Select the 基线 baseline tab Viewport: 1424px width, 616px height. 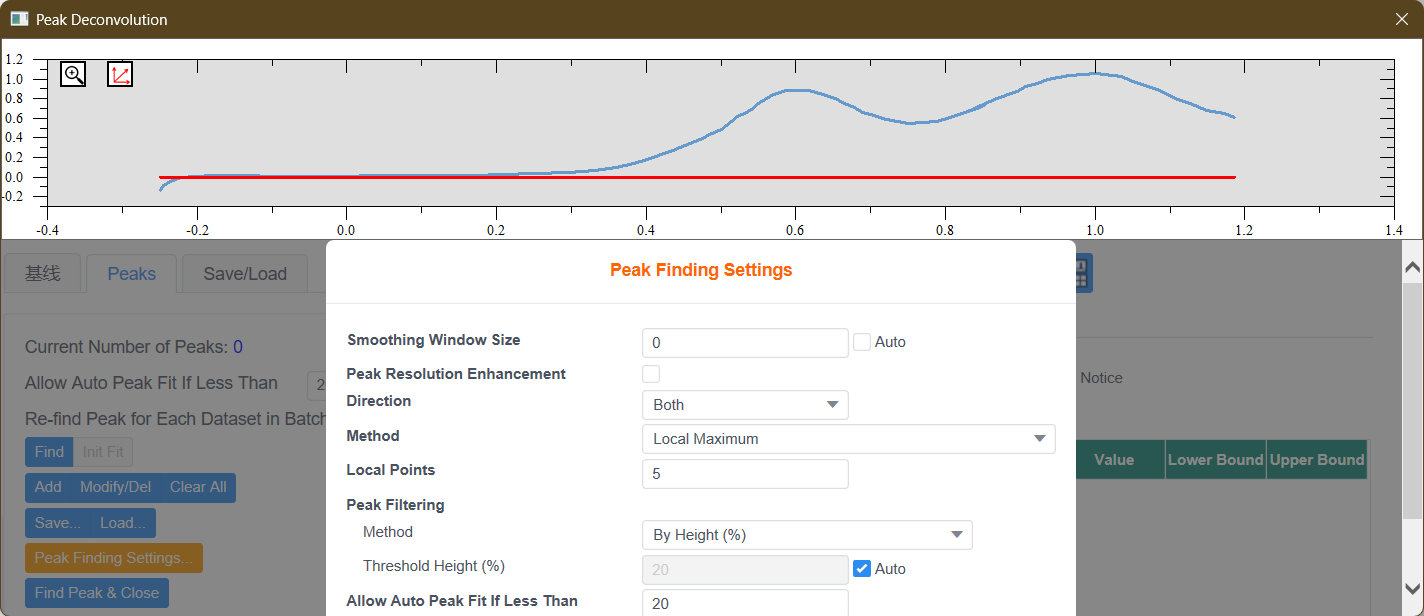coord(43,273)
